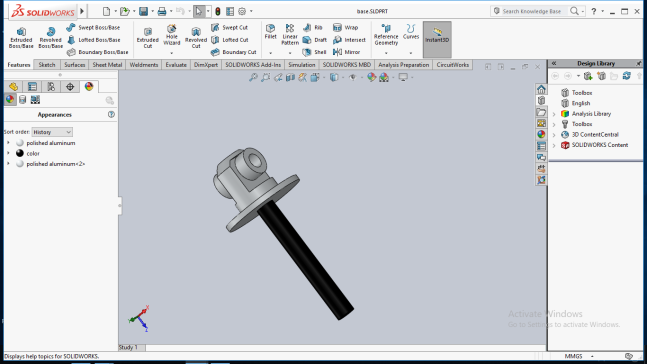Click the Save icon in title toolbar

pyautogui.click(x=143, y=11)
